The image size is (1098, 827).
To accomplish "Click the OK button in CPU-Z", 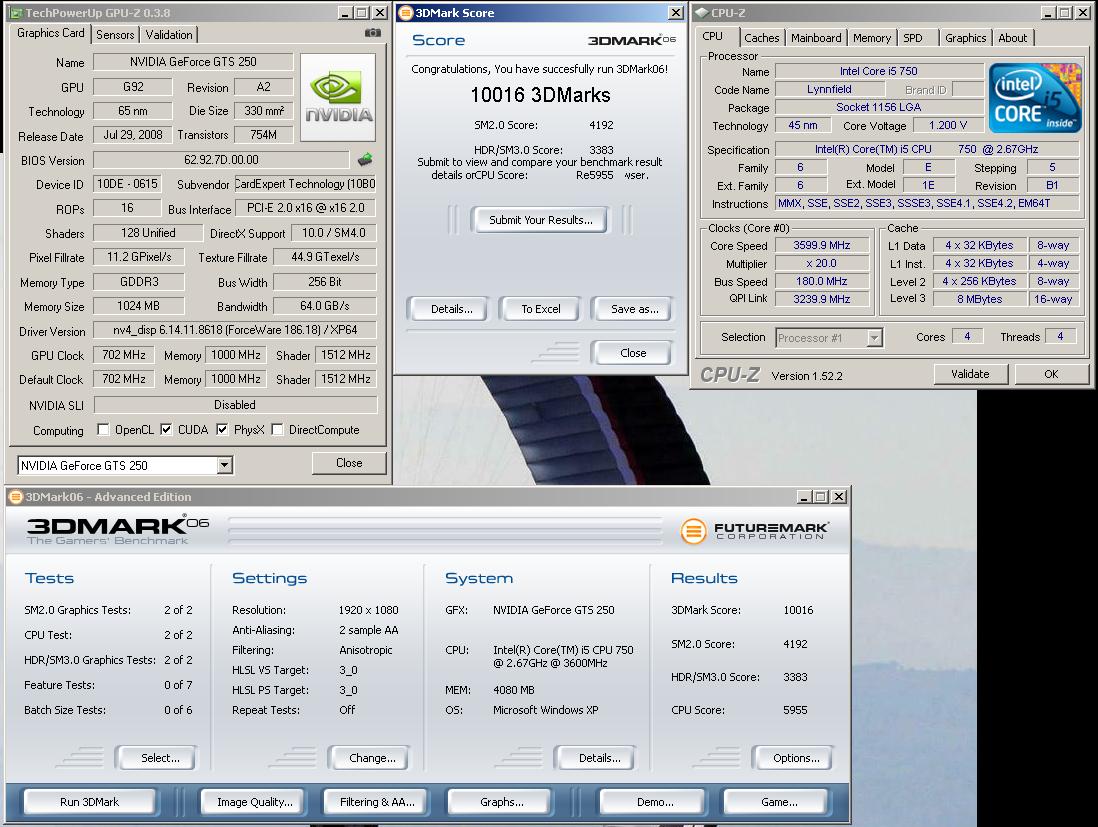I will point(1051,374).
